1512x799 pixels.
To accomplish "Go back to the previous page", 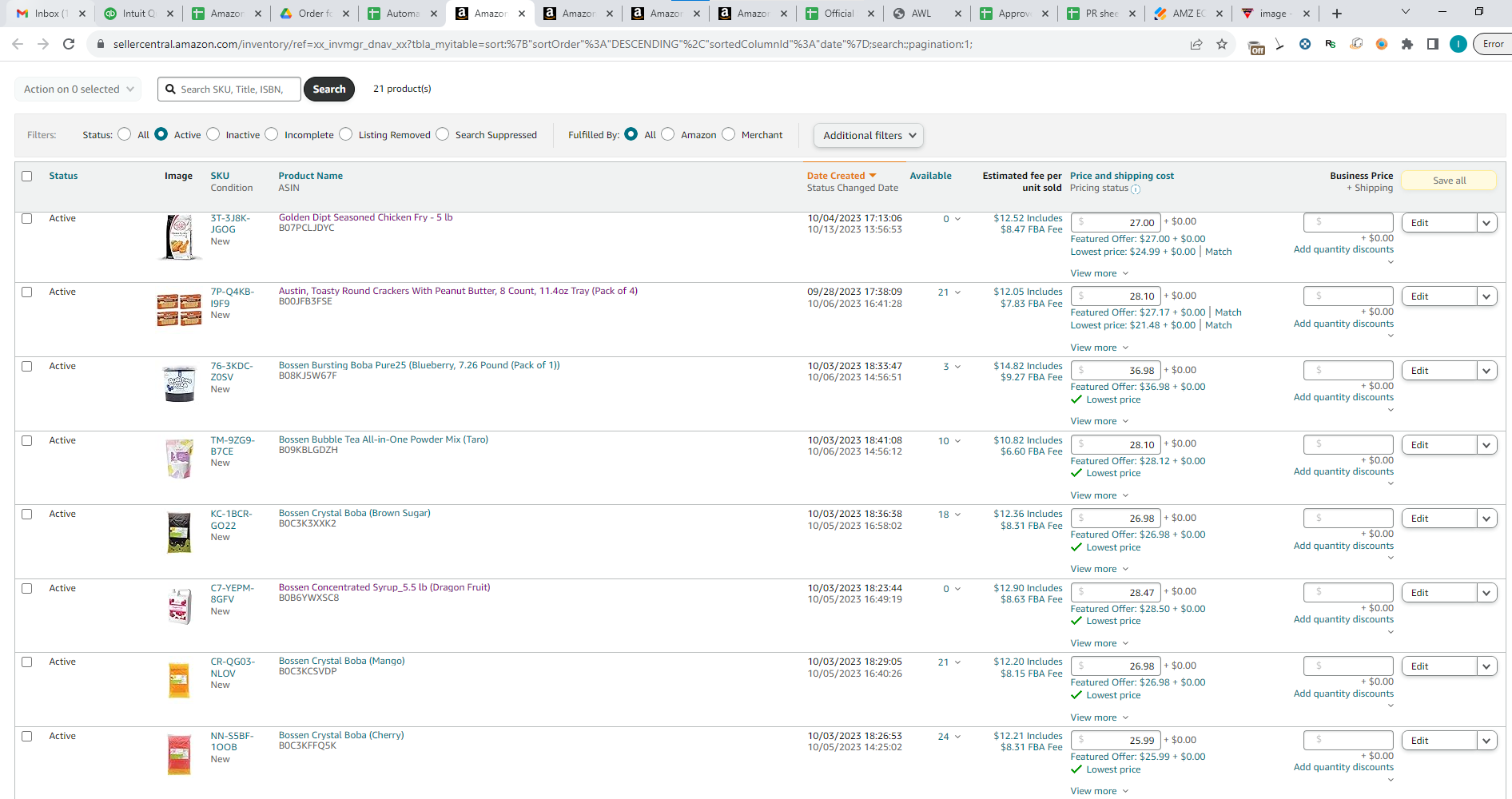I will pyautogui.click(x=18, y=44).
